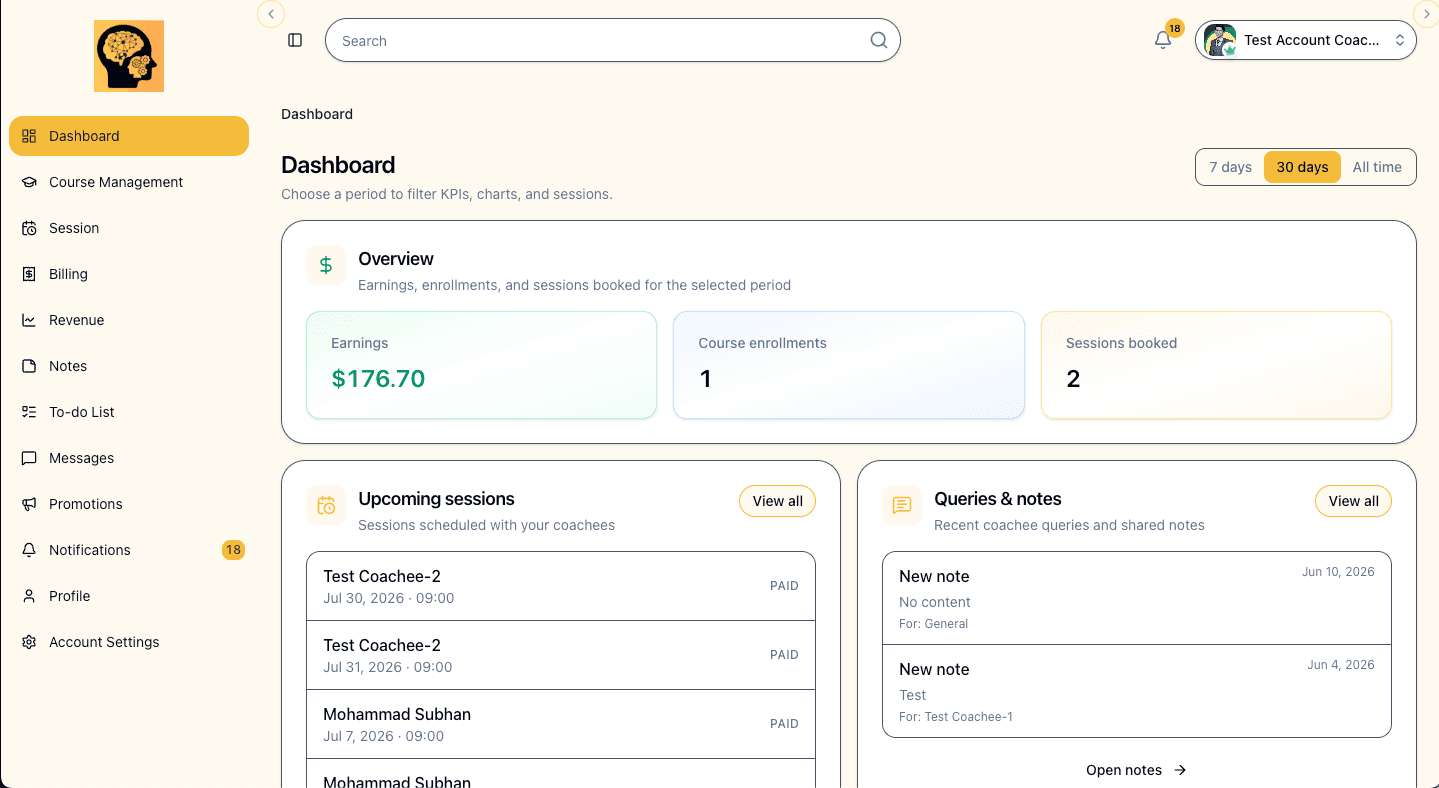
Task: Click the Dashboard grid icon in sidebar
Action: pos(29,136)
